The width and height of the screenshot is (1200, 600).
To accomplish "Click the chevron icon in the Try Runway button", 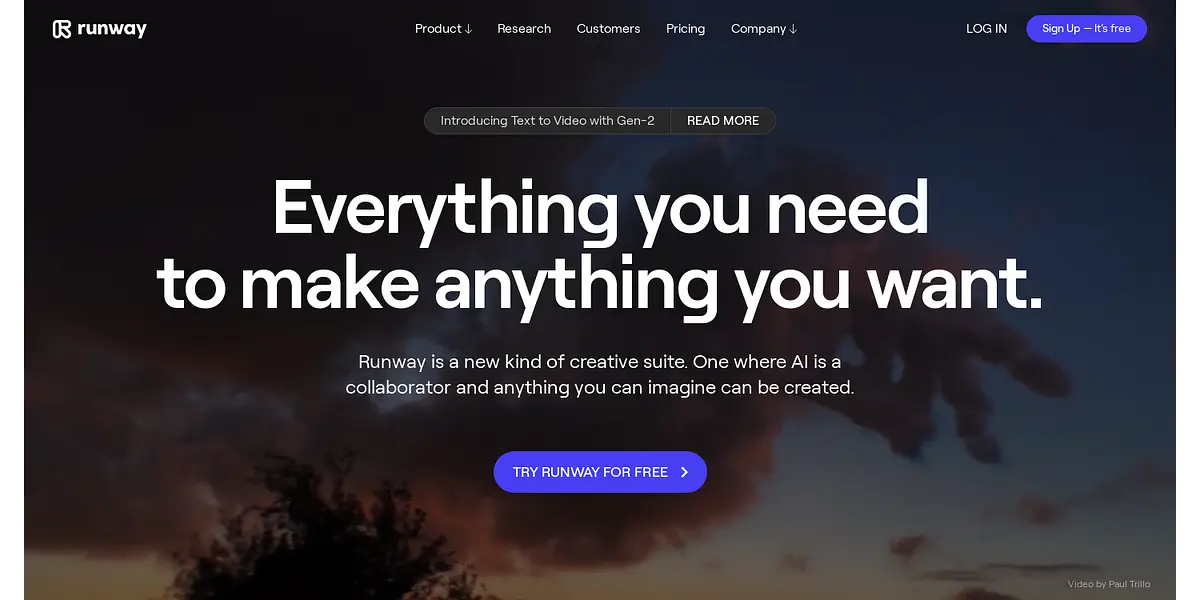I will pos(685,472).
